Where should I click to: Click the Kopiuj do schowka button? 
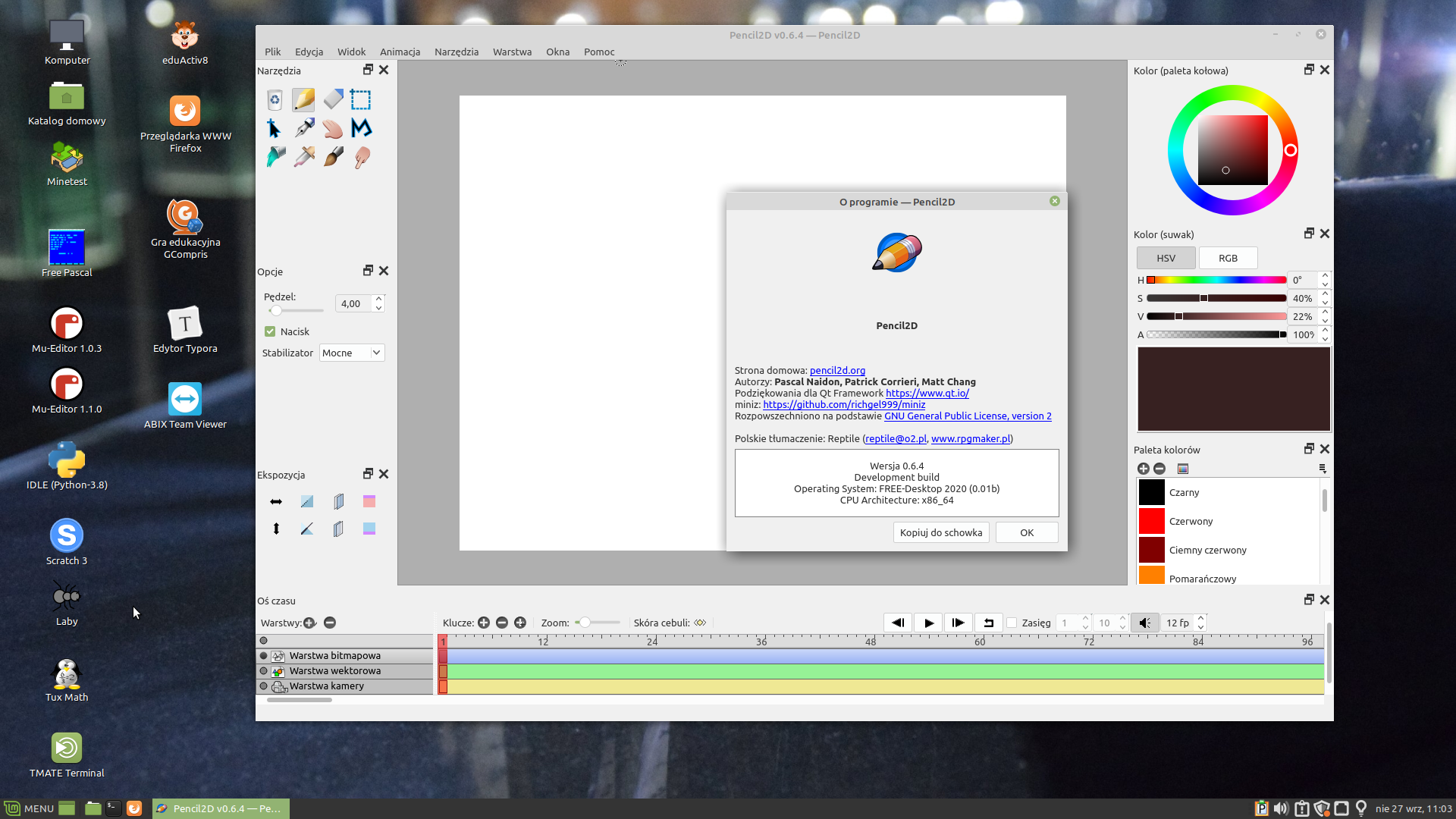941,532
